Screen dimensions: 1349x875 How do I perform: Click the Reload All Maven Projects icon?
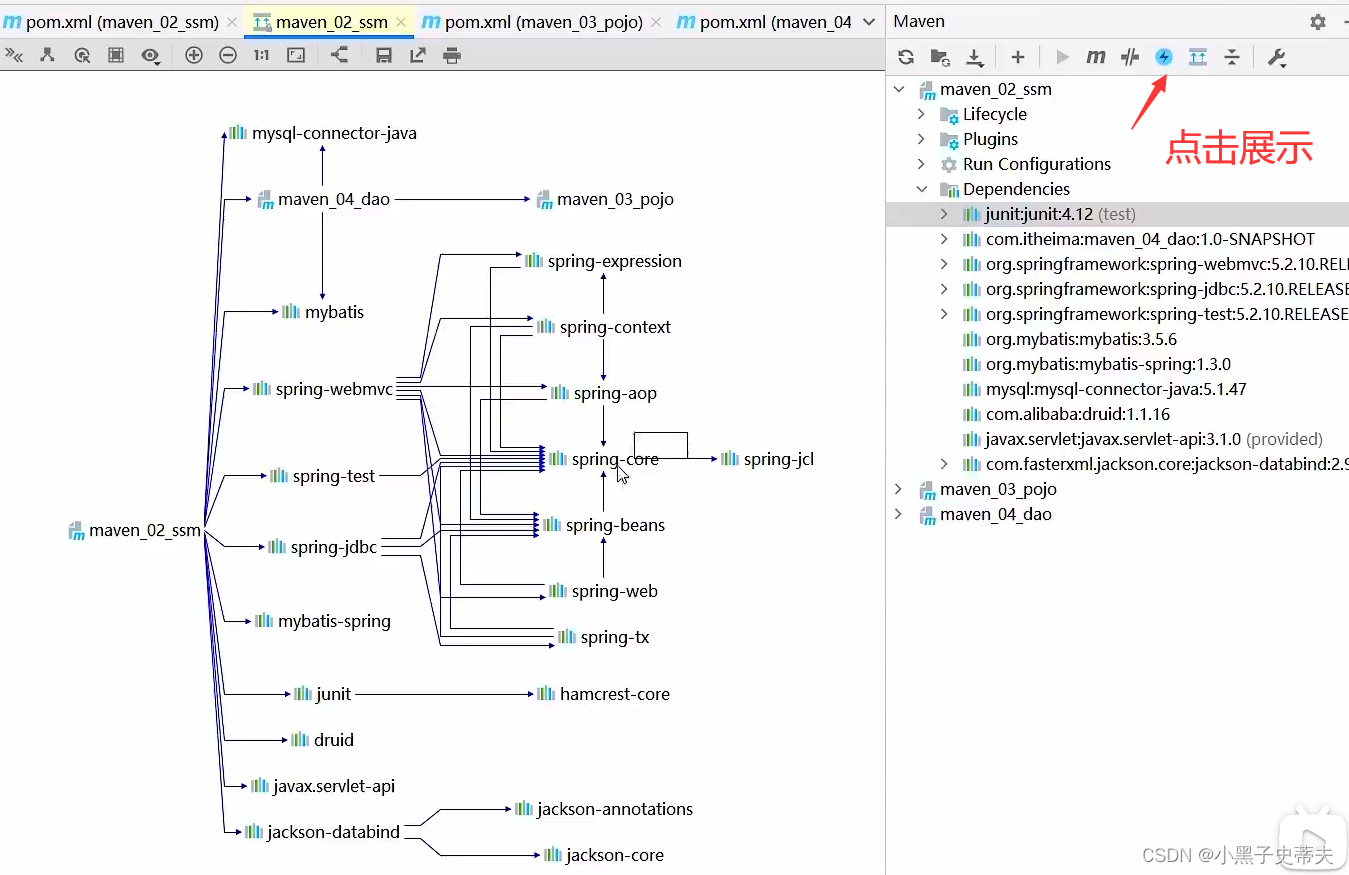906,57
